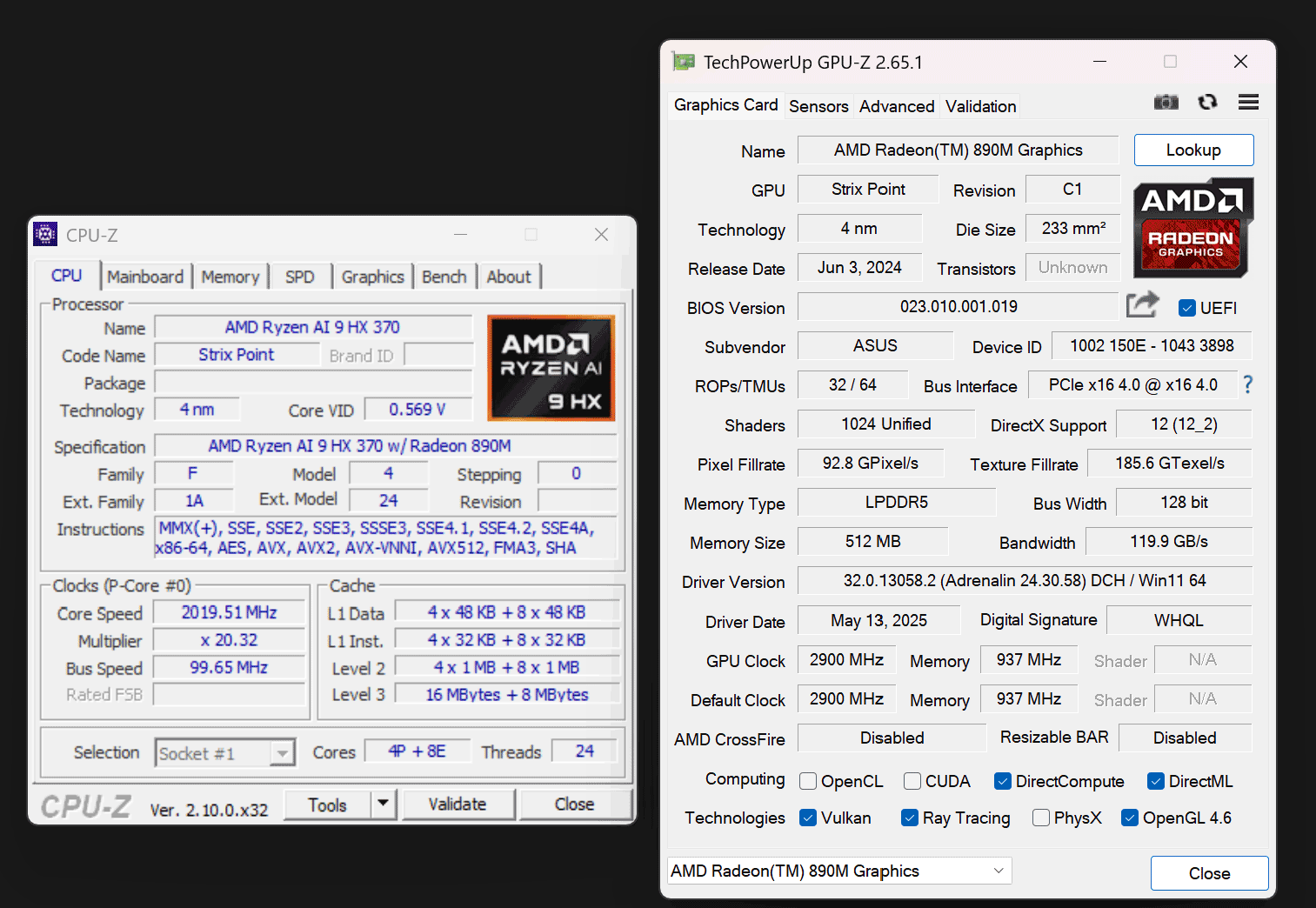Image resolution: width=1316 pixels, height=908 pixels.
Task: Switch to the Sensors tab in GPU-Z
Action: pyautogui.click(x=818, y=106)
